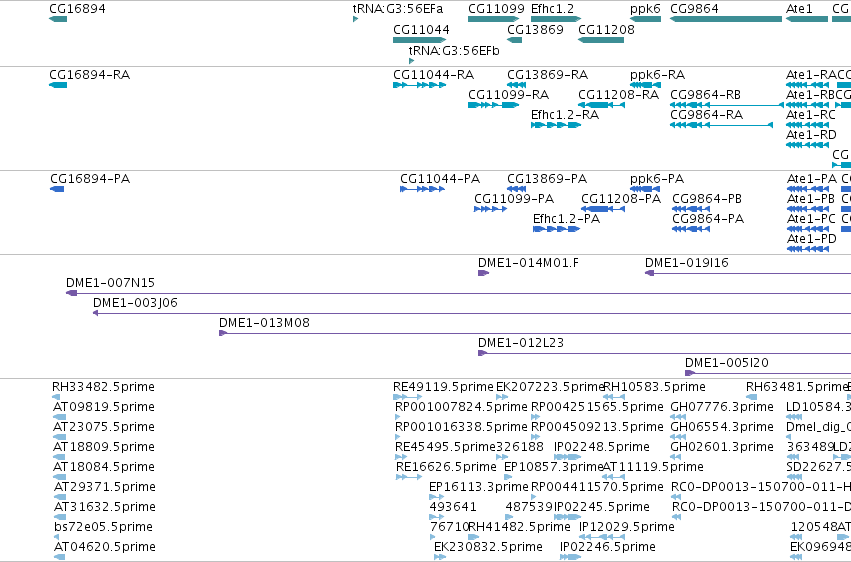
Task: Open the DME1-003J06 clone label
Action: pyautogui.click(x=135, y=303)
